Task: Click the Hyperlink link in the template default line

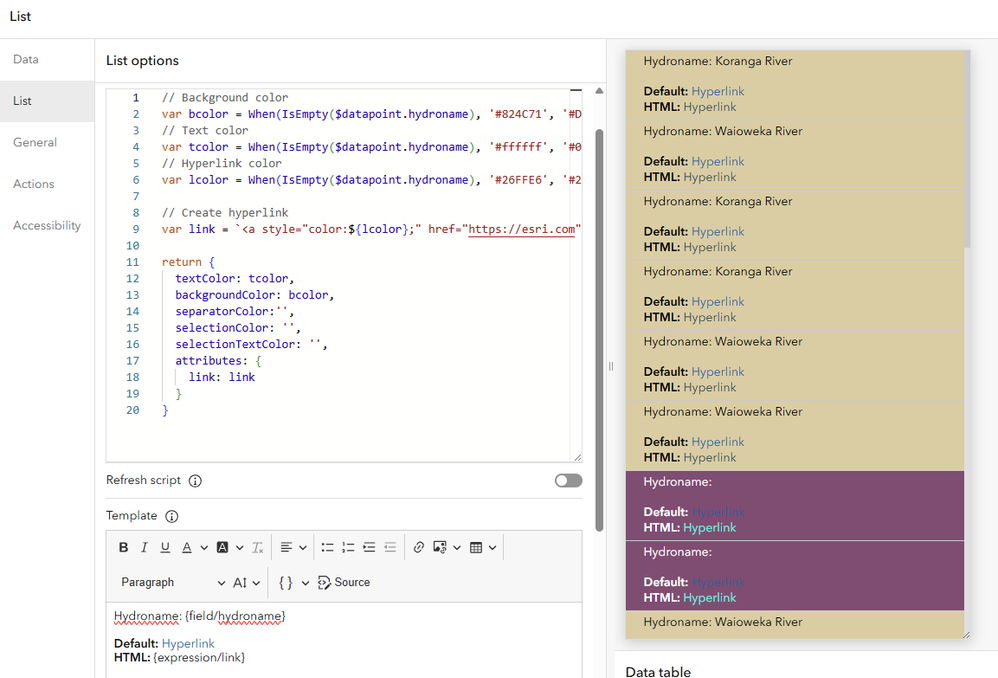Action: pyautogui.click(x=188, y=644)
